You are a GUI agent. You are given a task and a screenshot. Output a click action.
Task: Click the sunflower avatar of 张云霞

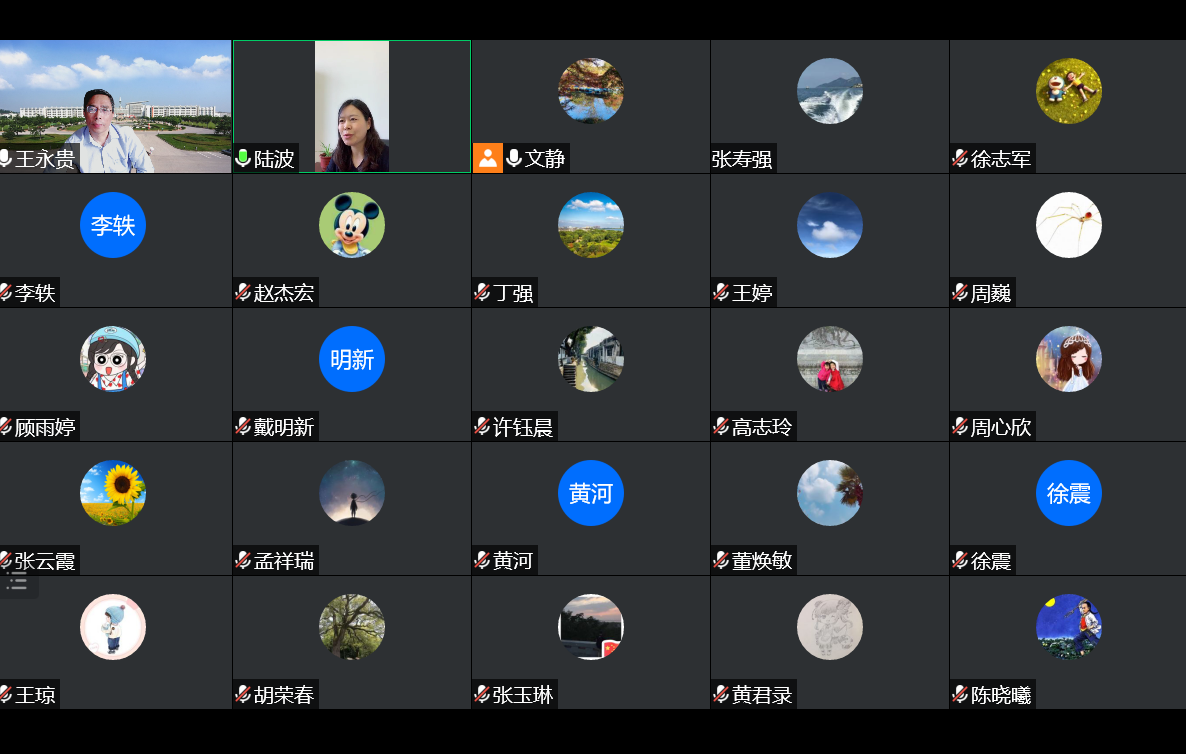(x=113, y=493)
